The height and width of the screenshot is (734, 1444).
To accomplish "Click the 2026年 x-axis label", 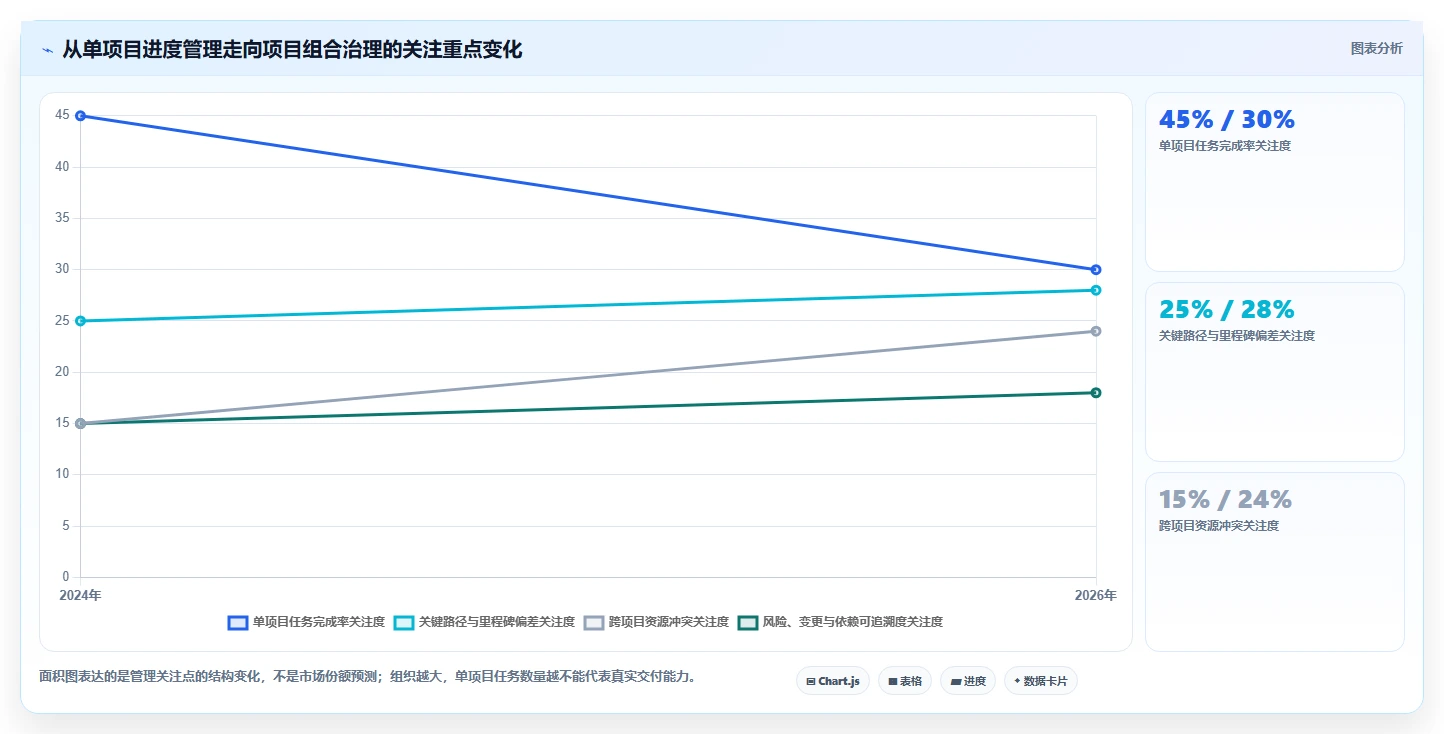I will pos(1096,596).
